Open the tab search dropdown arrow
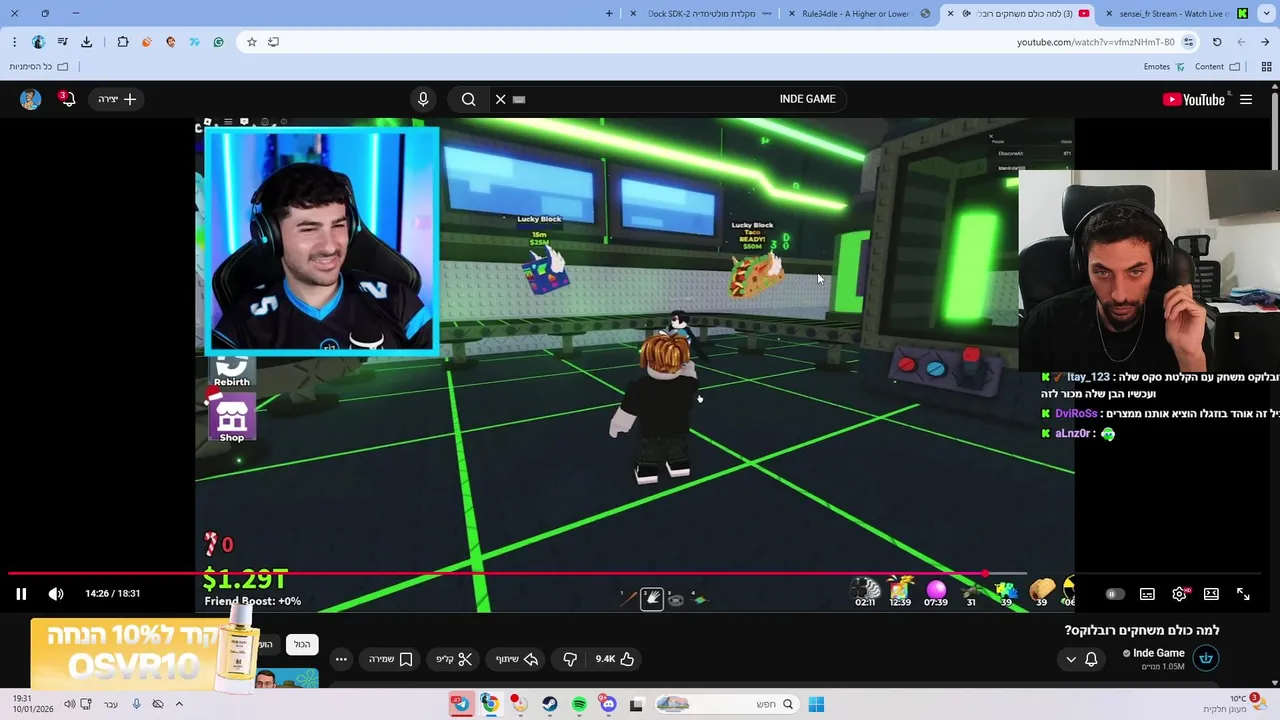 click(x=1265, y=14)
